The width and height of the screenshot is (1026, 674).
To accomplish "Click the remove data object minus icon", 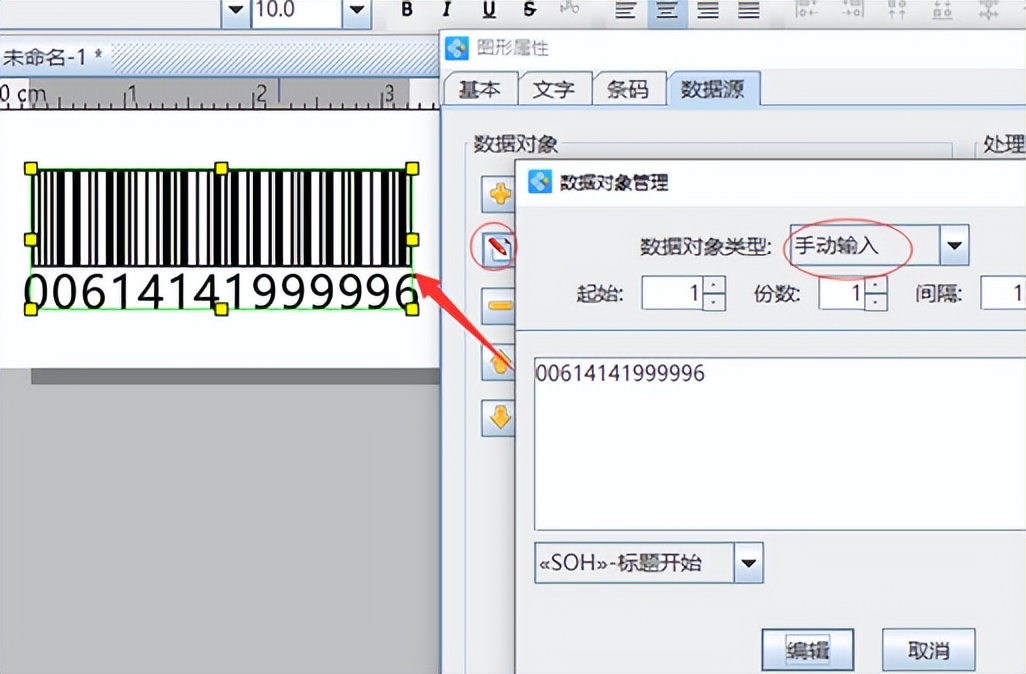I will click(499, 306).
